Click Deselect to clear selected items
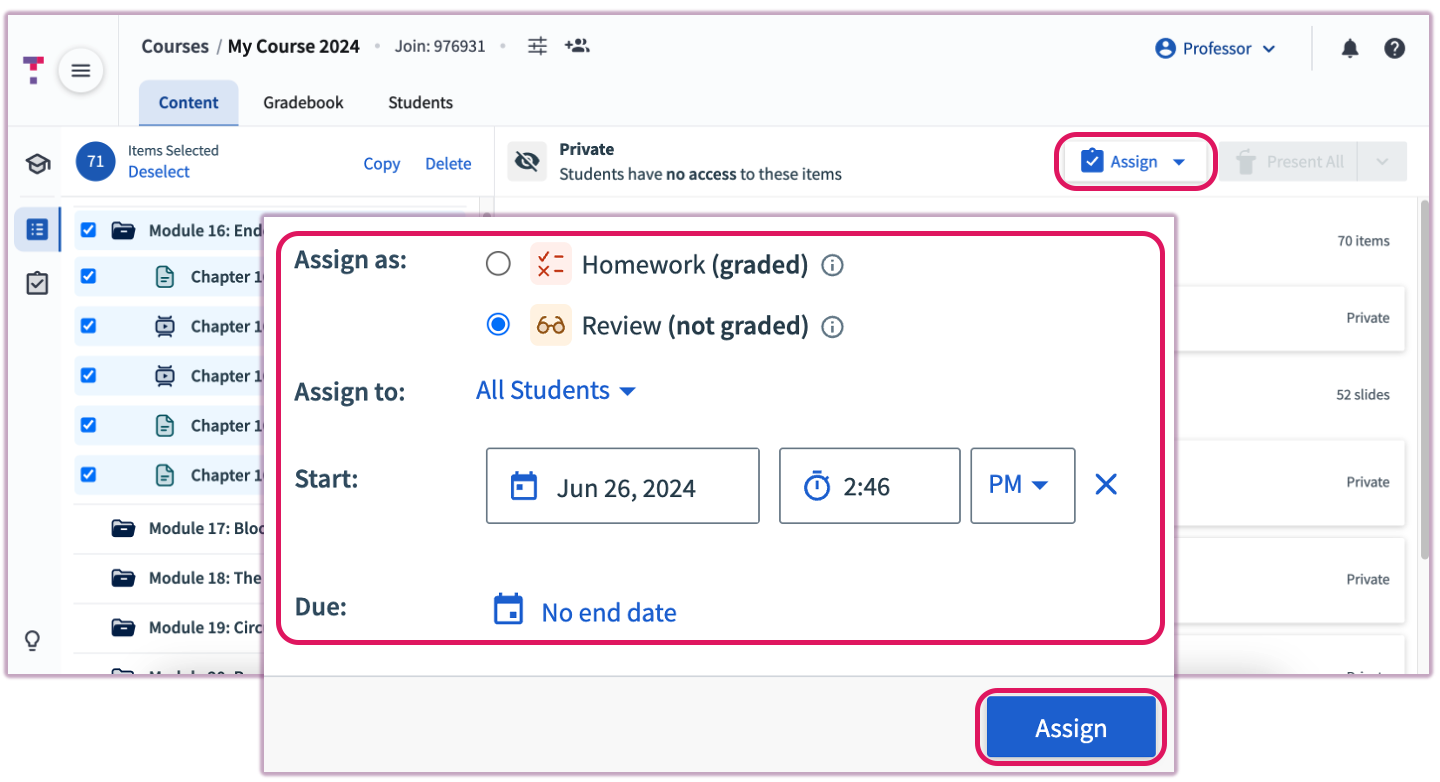Viewport: 1440px width, 782px height. [157, 171]
